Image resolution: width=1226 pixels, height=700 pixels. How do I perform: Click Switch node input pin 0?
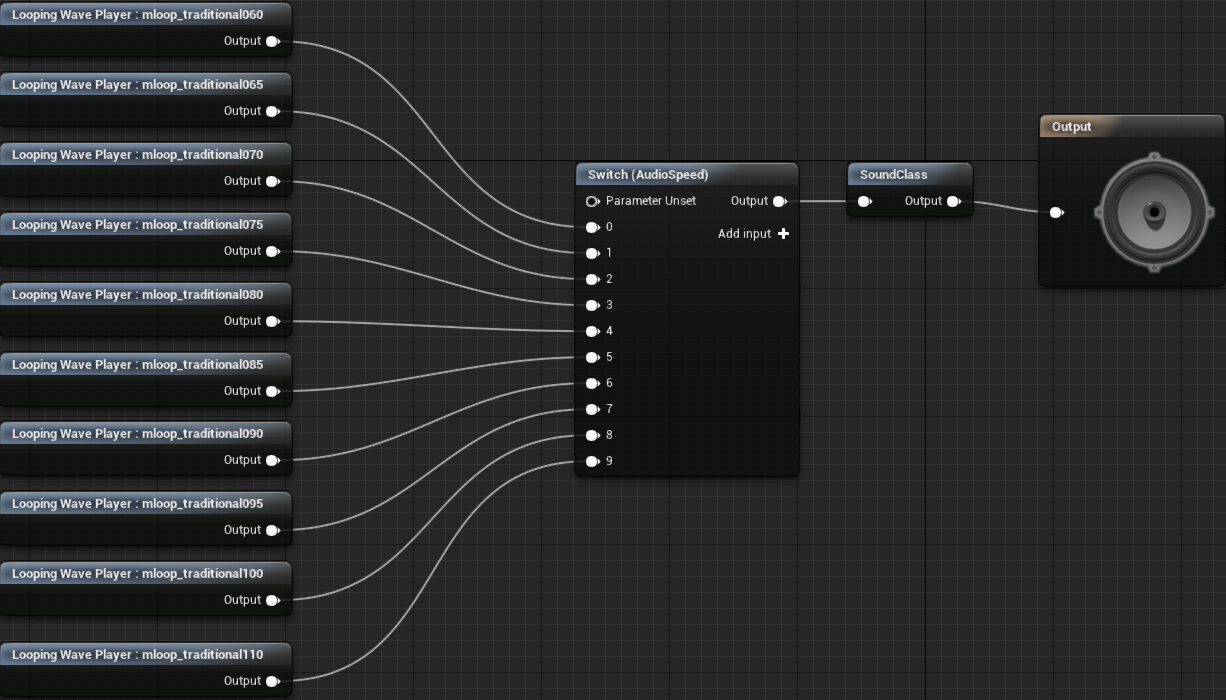tap(592, 227)
